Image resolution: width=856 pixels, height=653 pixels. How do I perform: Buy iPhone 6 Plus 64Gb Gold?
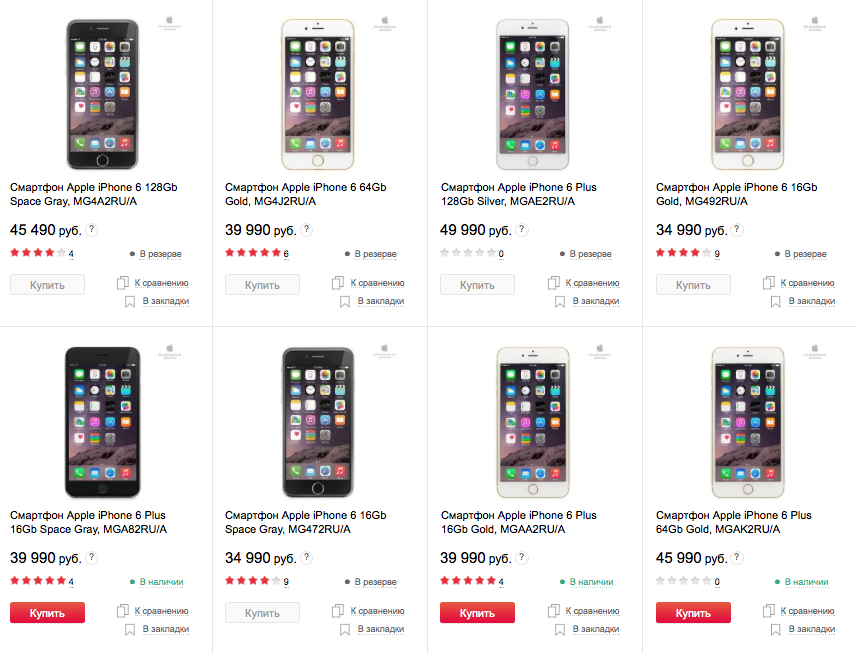693,612
